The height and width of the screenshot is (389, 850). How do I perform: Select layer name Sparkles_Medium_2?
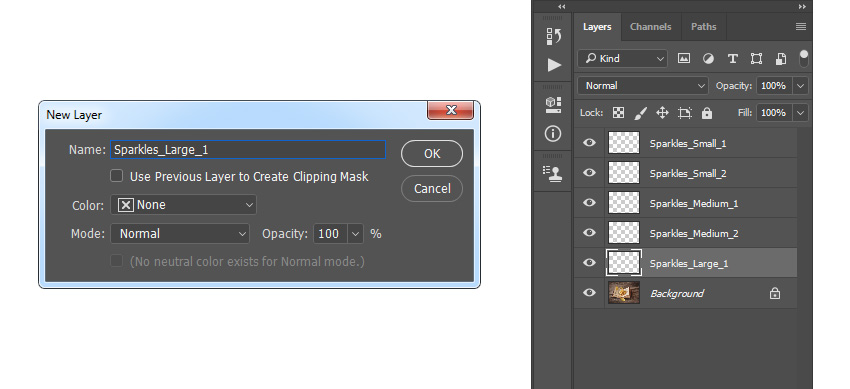pyautogui.click(x=694, y=234)
